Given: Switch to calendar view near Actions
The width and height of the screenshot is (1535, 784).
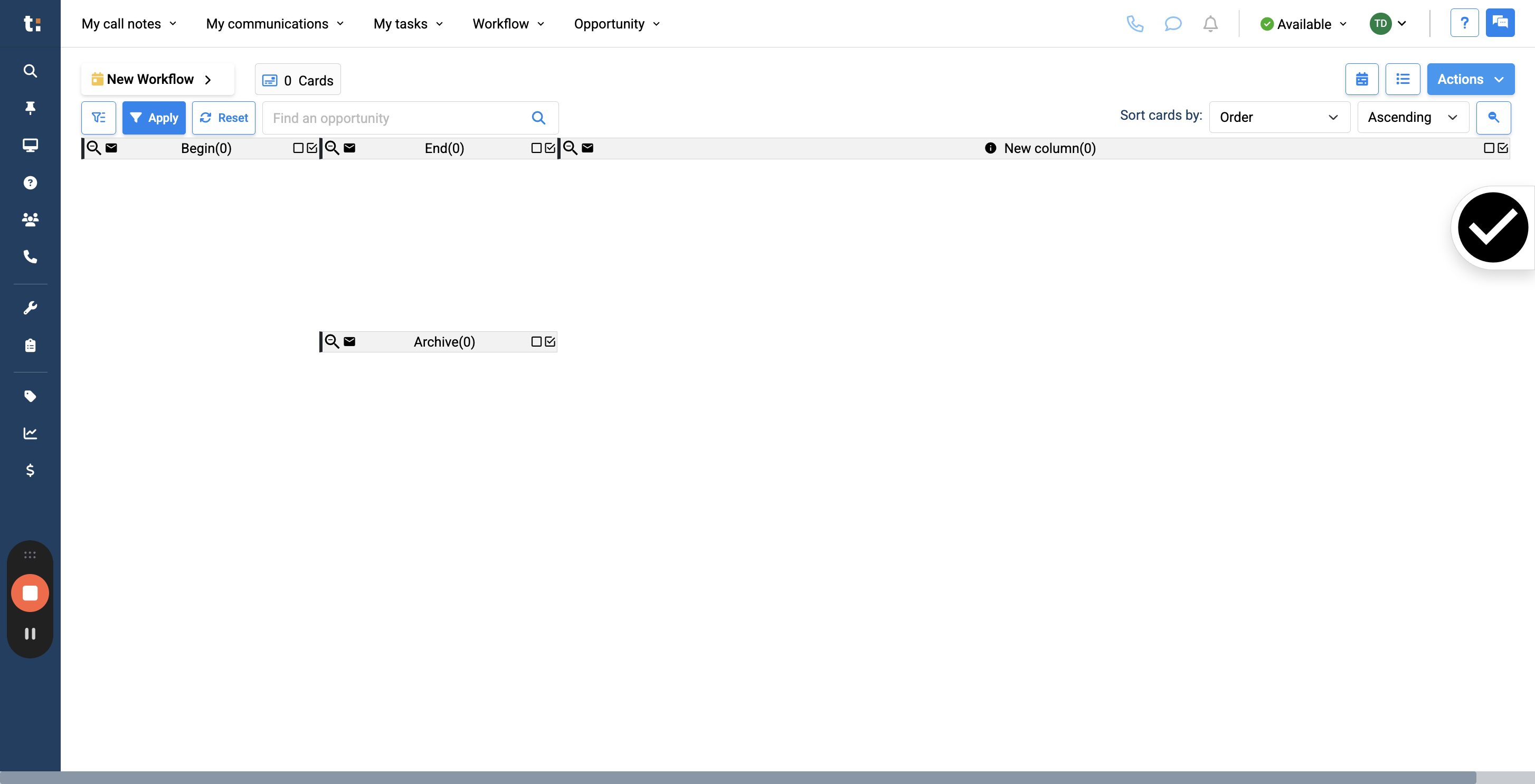Looking at the screenshot, I should pos(1362,79).
